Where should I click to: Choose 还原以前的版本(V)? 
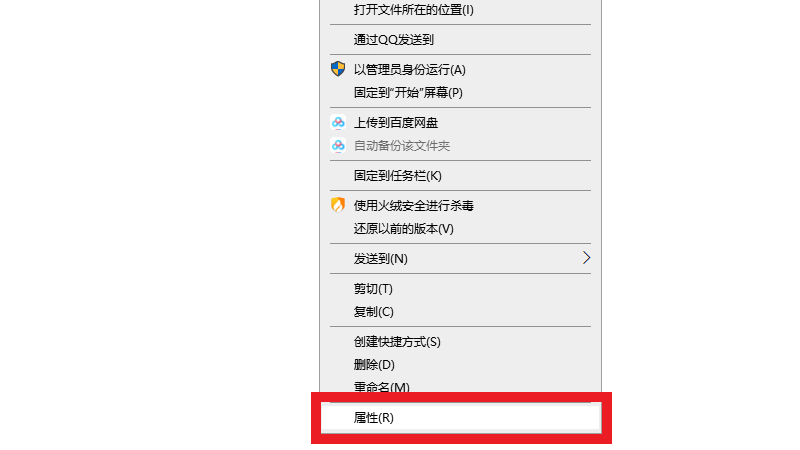[x=460, y=229]
